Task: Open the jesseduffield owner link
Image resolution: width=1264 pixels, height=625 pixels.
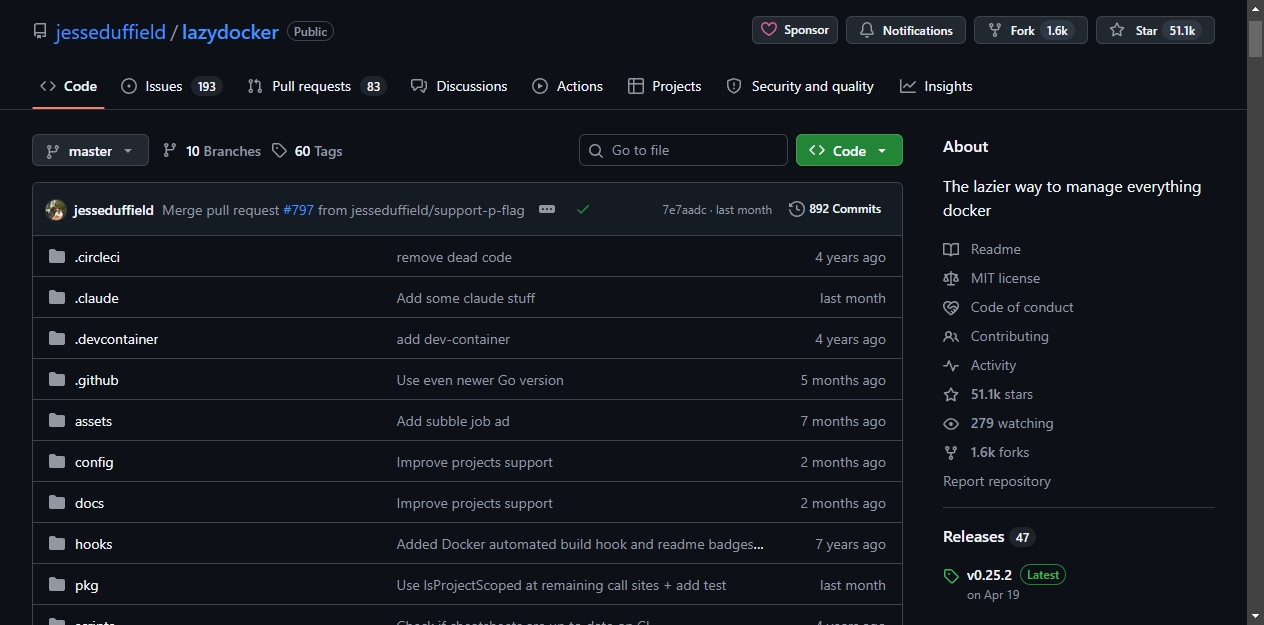Action: (x=110, y=32)
